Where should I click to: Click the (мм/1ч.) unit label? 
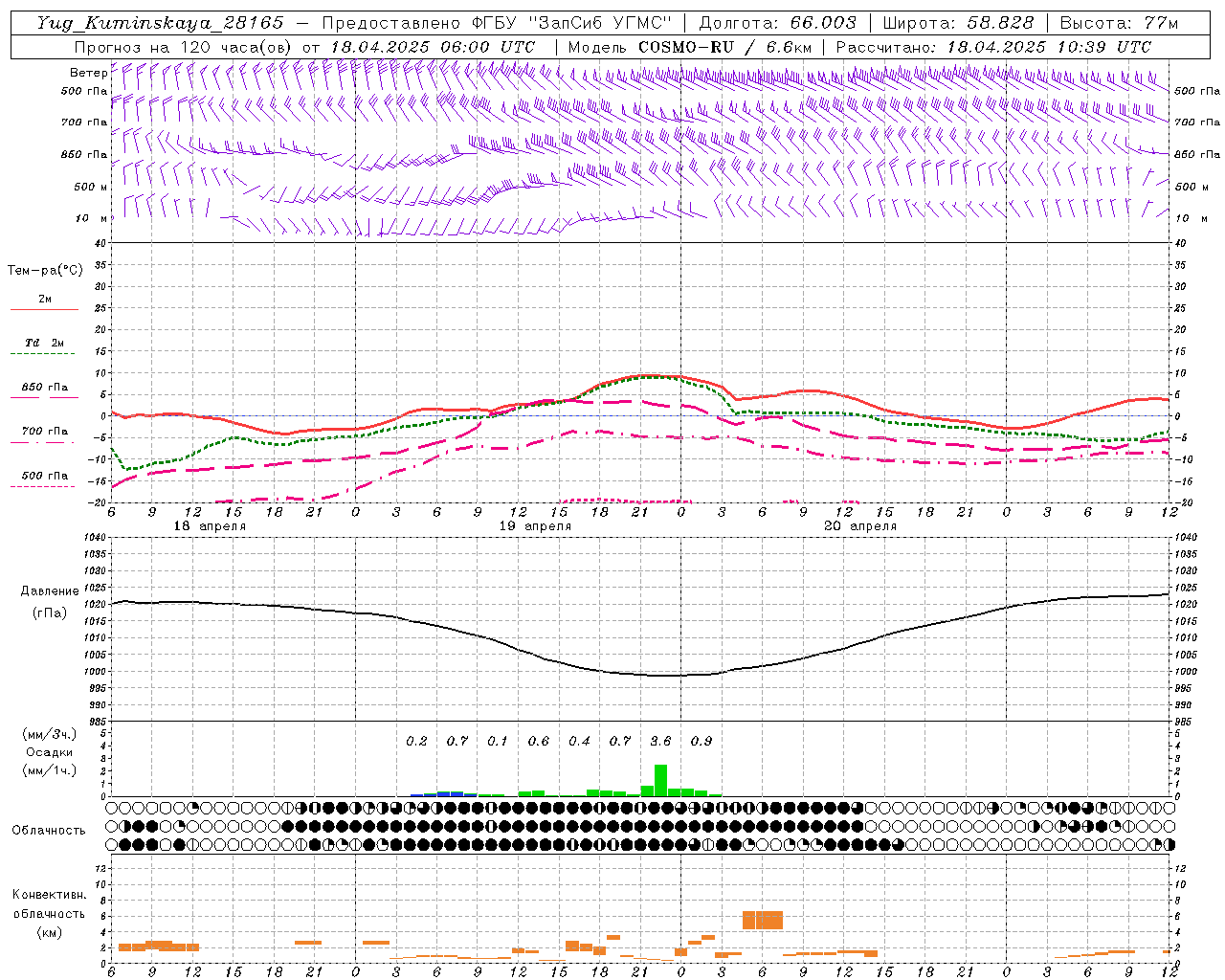click(x=49, y=770)
